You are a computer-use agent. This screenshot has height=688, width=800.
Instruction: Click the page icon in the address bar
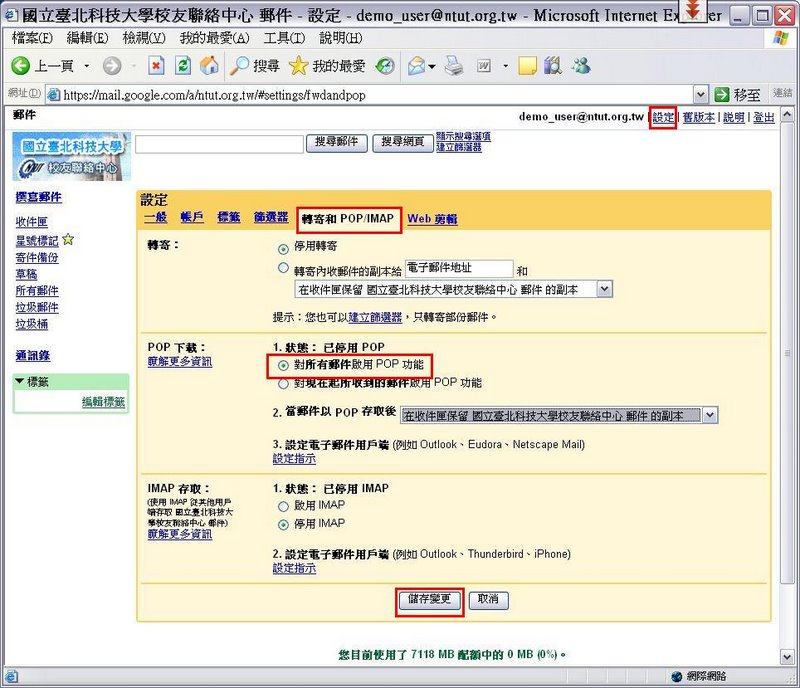point(54,94)
